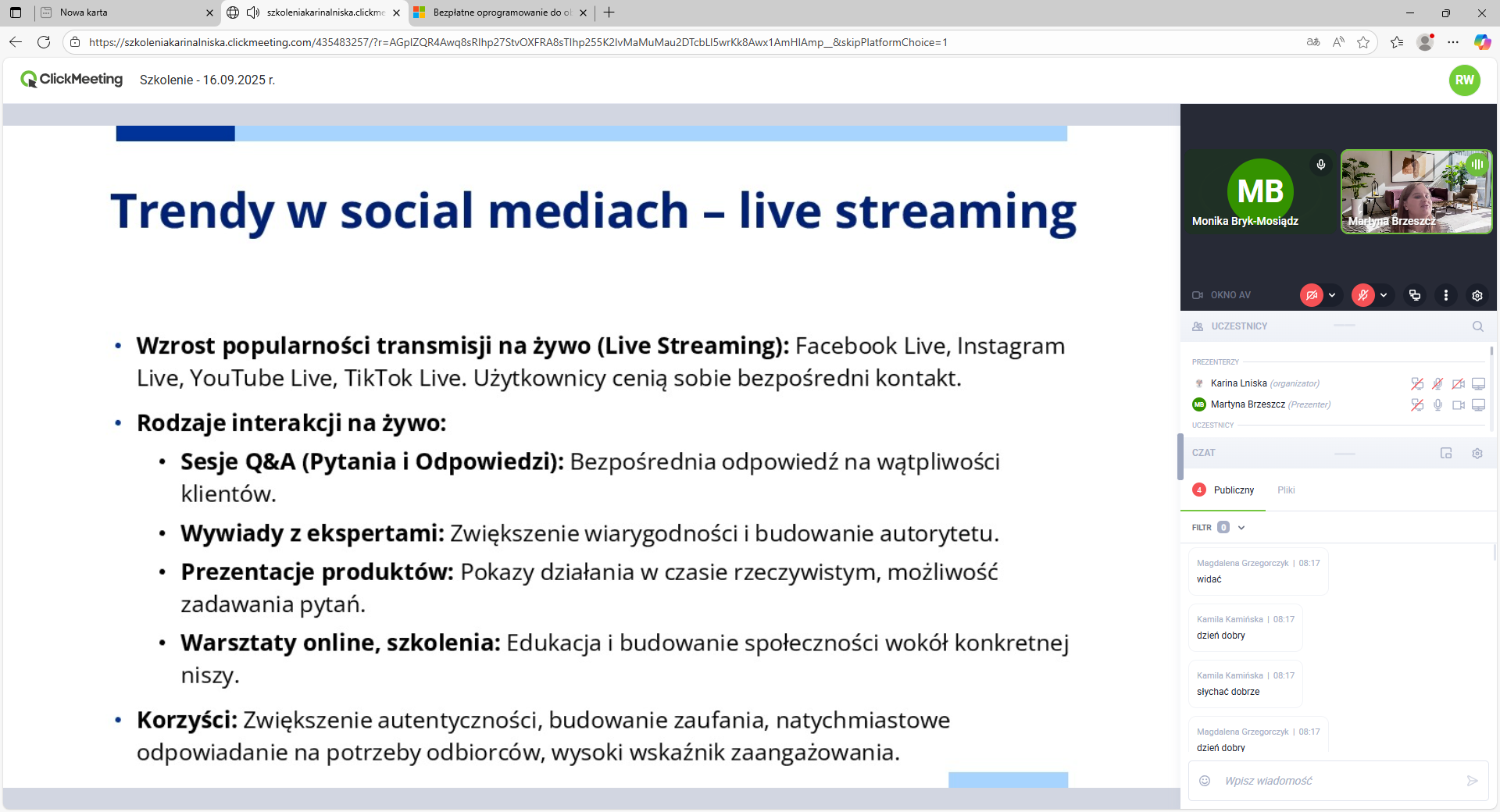
Task: Close the szkoleniakarinalniska tab
Action: (x=396, y=12)
